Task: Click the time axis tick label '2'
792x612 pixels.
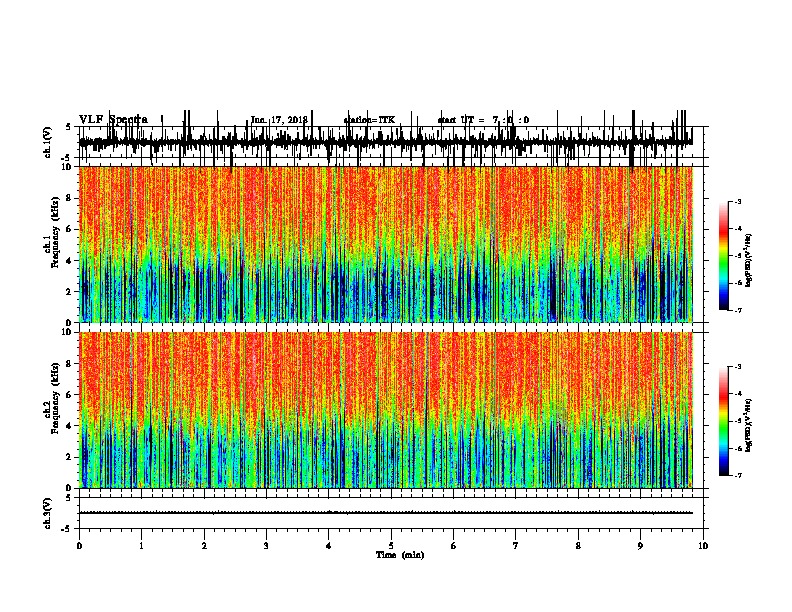Action: (x=204, y=546)
